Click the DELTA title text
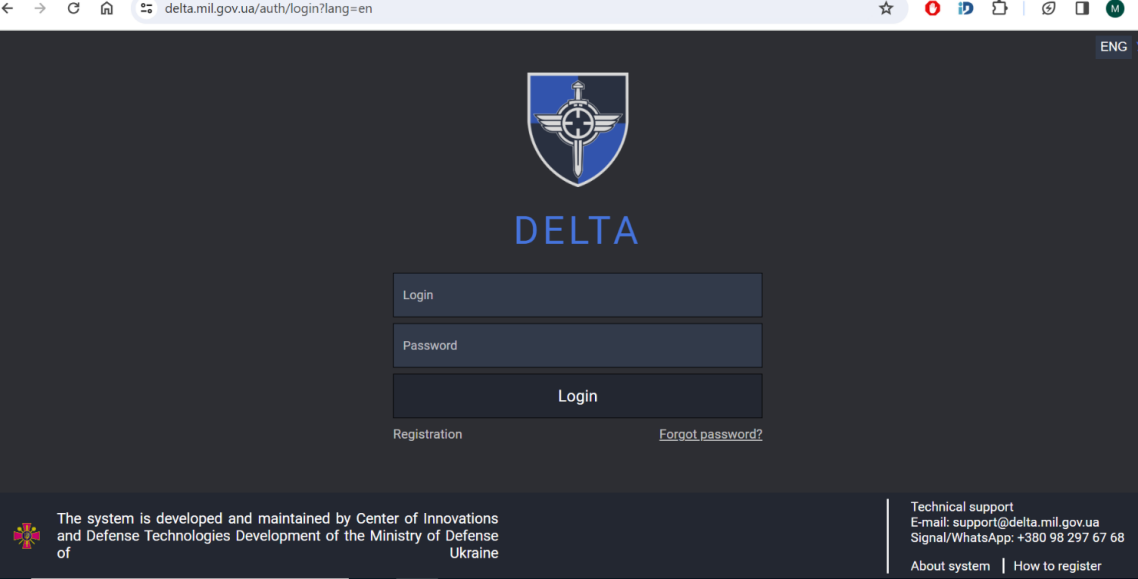 tap(577, 231)
